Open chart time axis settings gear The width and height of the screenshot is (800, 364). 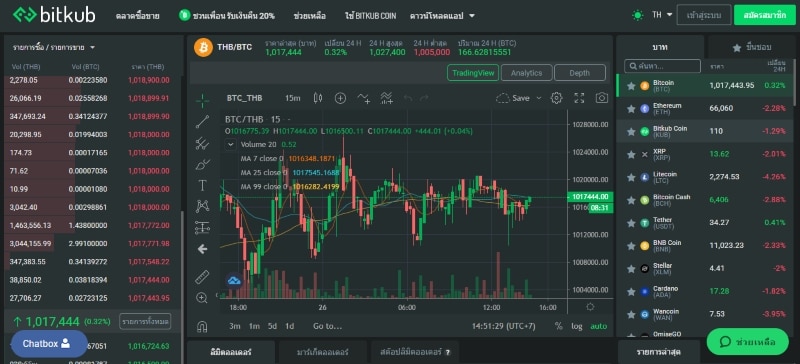coord(590,307)
